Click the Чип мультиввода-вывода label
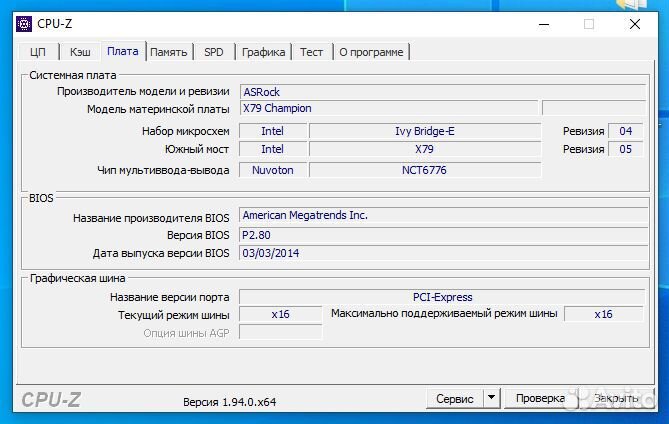Viewport: 669px width, 424px height. (163, 170)
